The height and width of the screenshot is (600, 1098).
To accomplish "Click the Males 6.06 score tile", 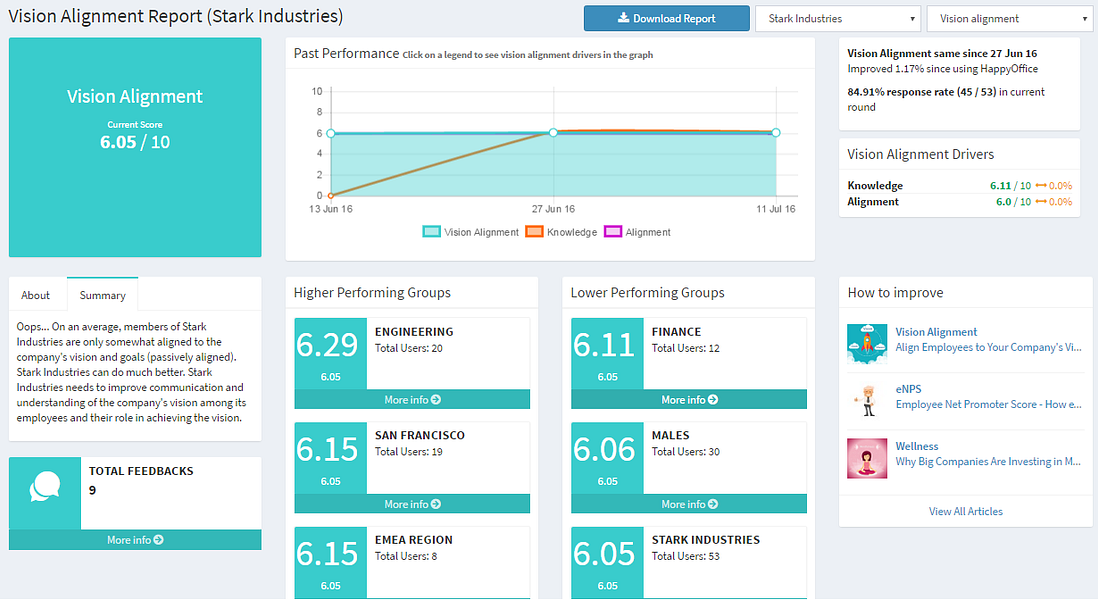I will pyautogui.click(x=607, y=458).
